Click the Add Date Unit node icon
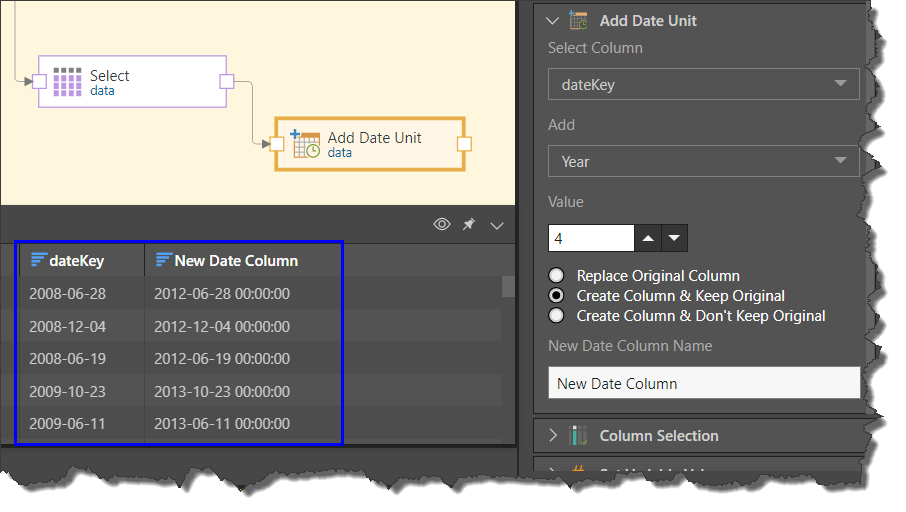The height and width of the screenshot is (512, 906). click(x=305, y=144)
